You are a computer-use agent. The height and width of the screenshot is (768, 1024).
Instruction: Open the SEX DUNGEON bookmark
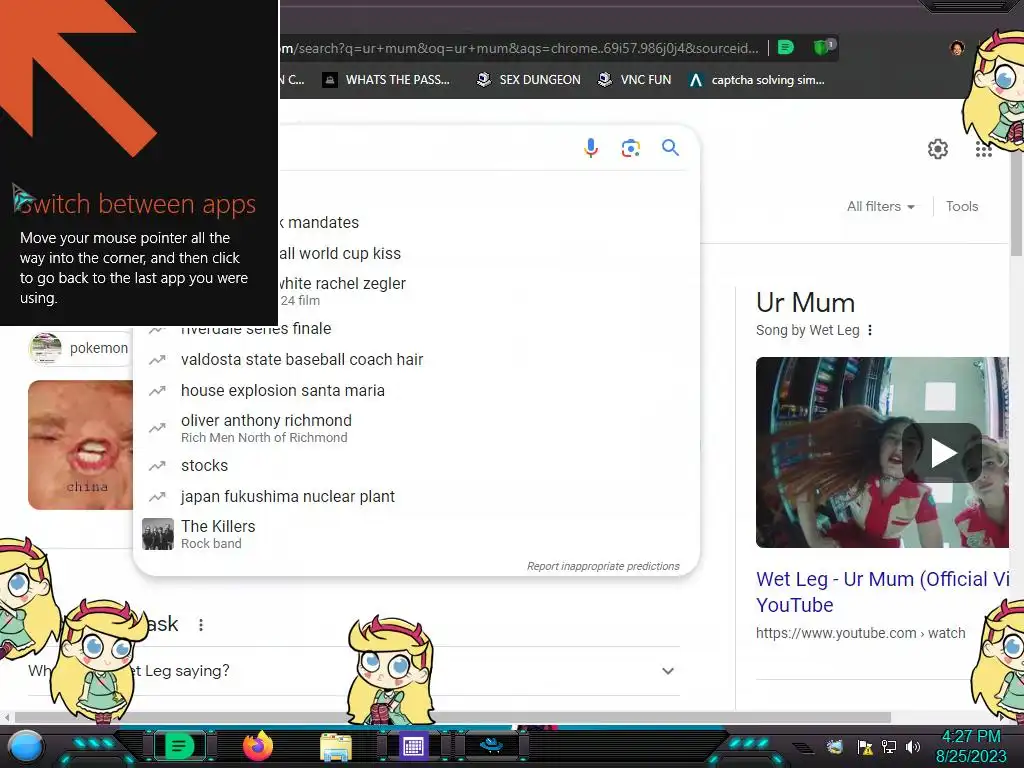(x=528, y=80)
